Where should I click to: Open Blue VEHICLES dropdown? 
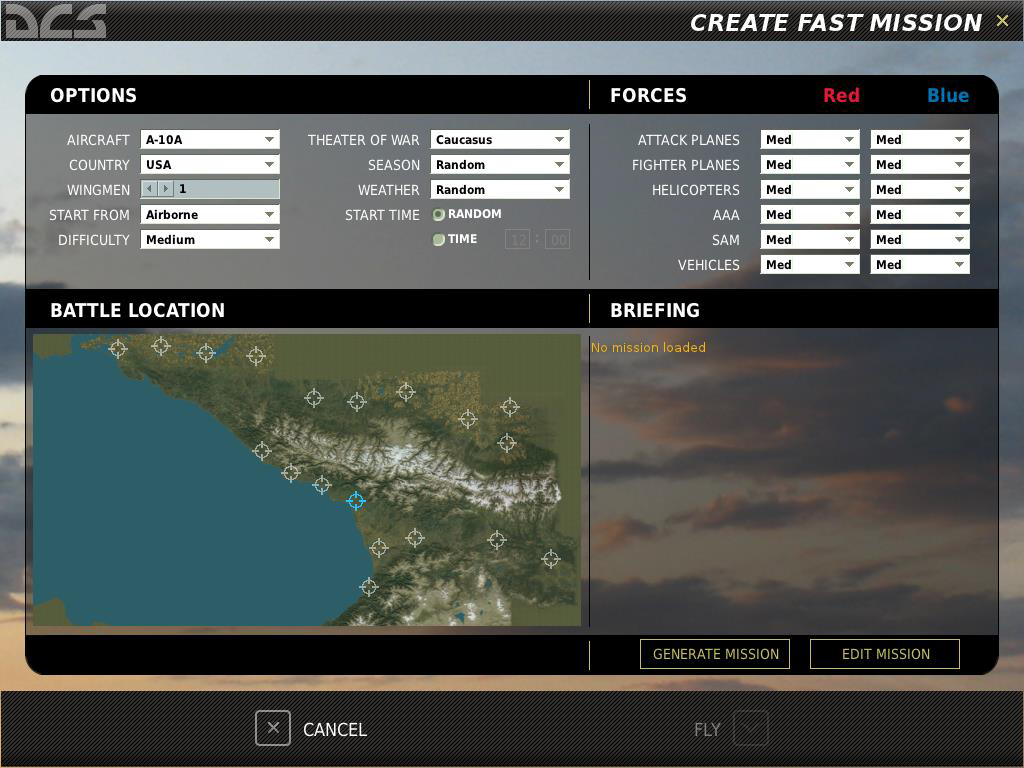click(x=920, y=264)
